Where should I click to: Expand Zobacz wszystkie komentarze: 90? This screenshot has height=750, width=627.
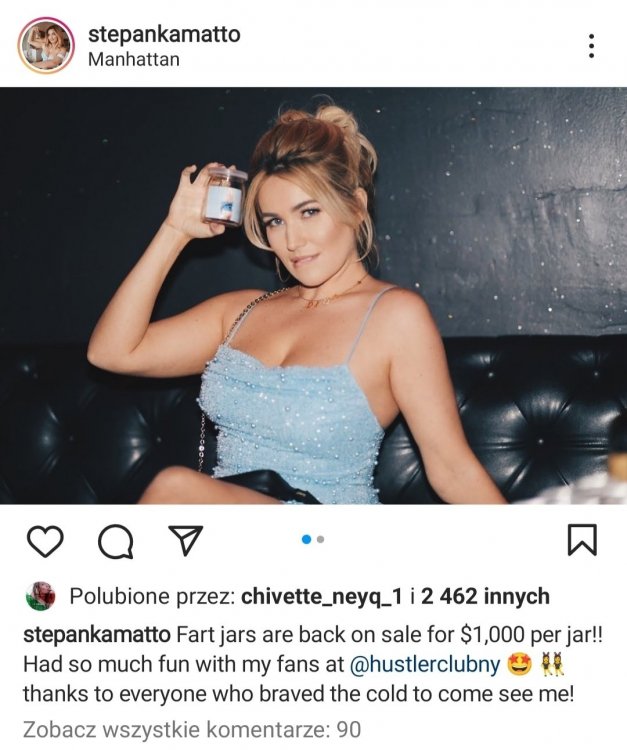point(192,730)
